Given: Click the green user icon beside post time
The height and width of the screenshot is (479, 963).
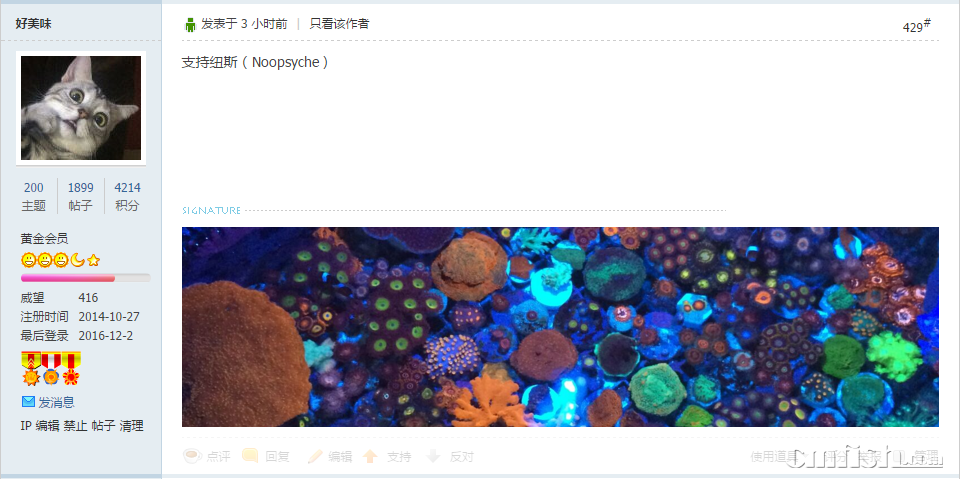Looking at the screenshot, I should click(190, 25).
